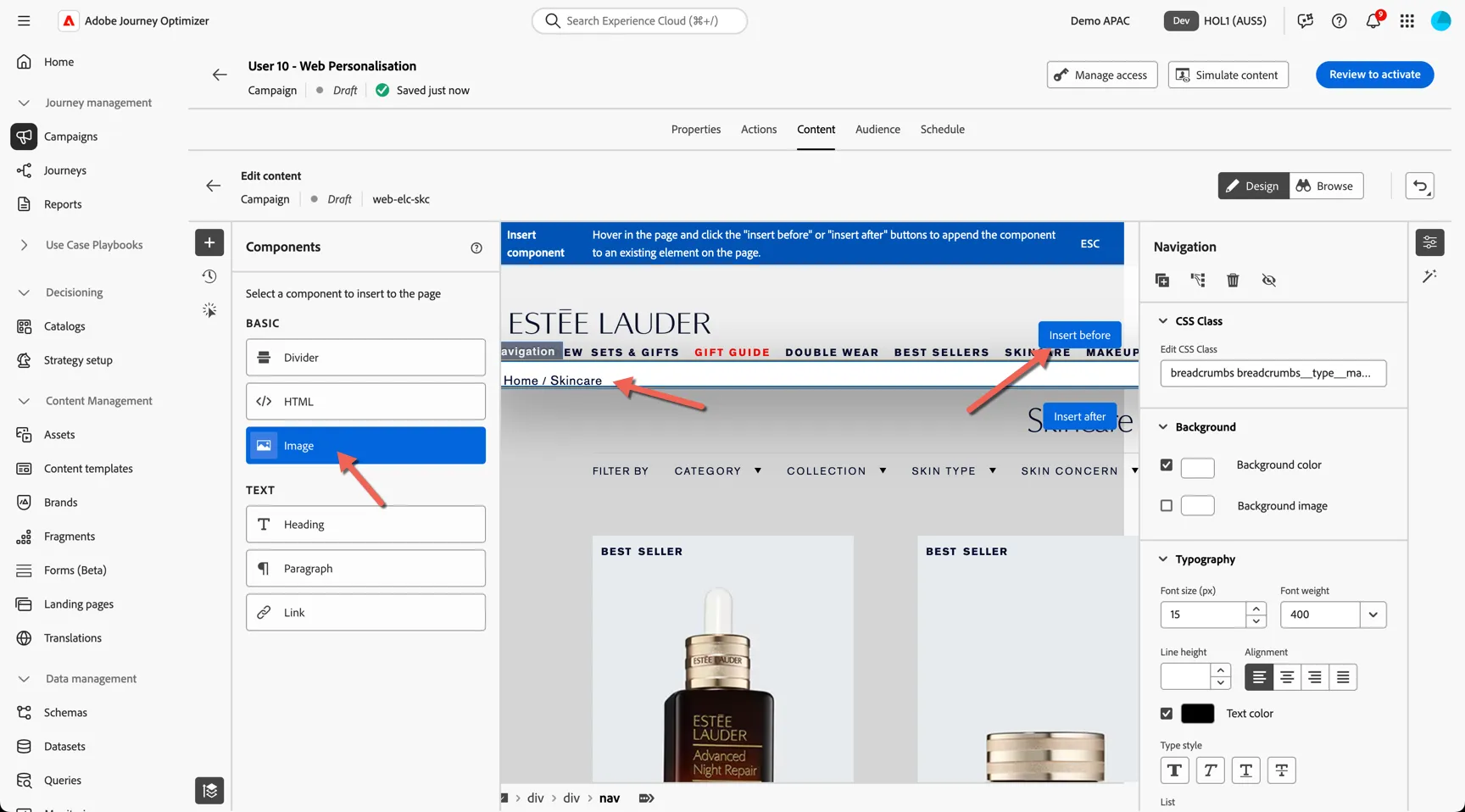Click the Search Experience Cloud field

coord(639,20)
